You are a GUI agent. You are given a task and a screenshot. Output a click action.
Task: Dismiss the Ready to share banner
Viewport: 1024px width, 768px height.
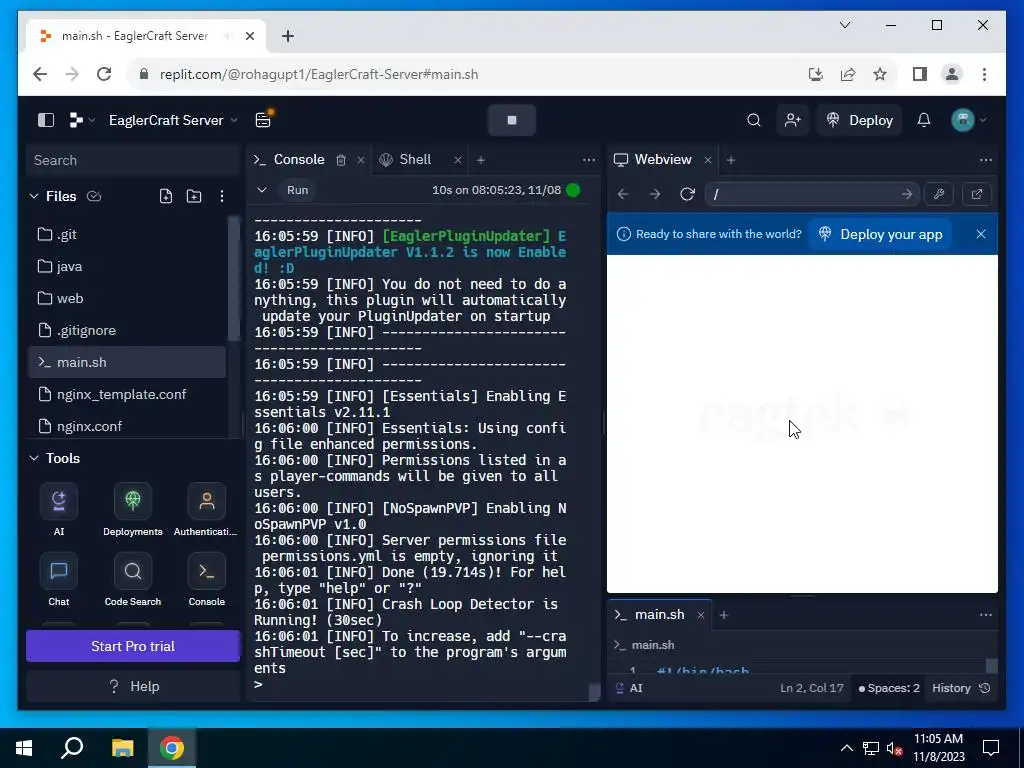981,234
